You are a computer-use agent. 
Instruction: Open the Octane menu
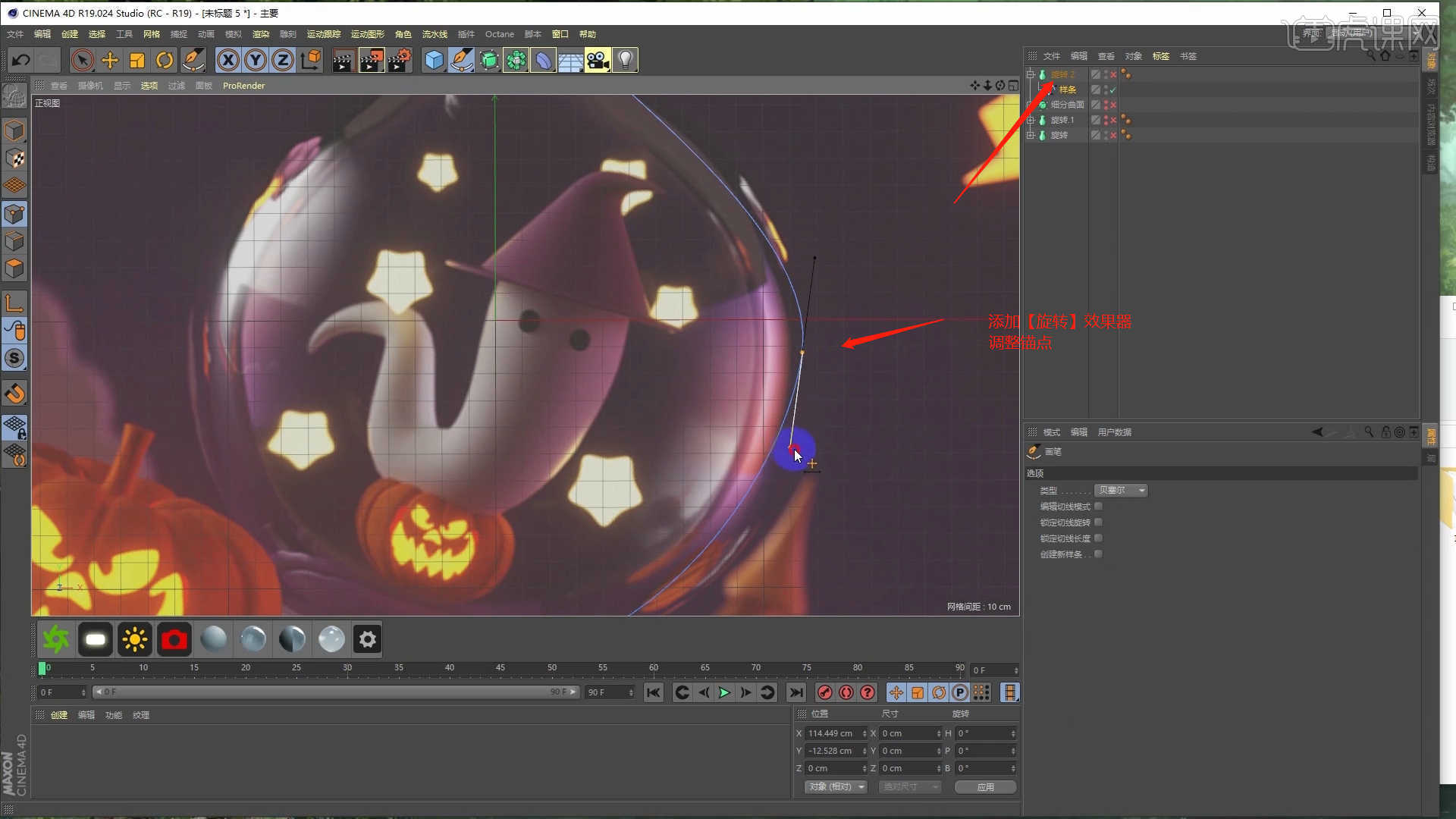point(499,34)
